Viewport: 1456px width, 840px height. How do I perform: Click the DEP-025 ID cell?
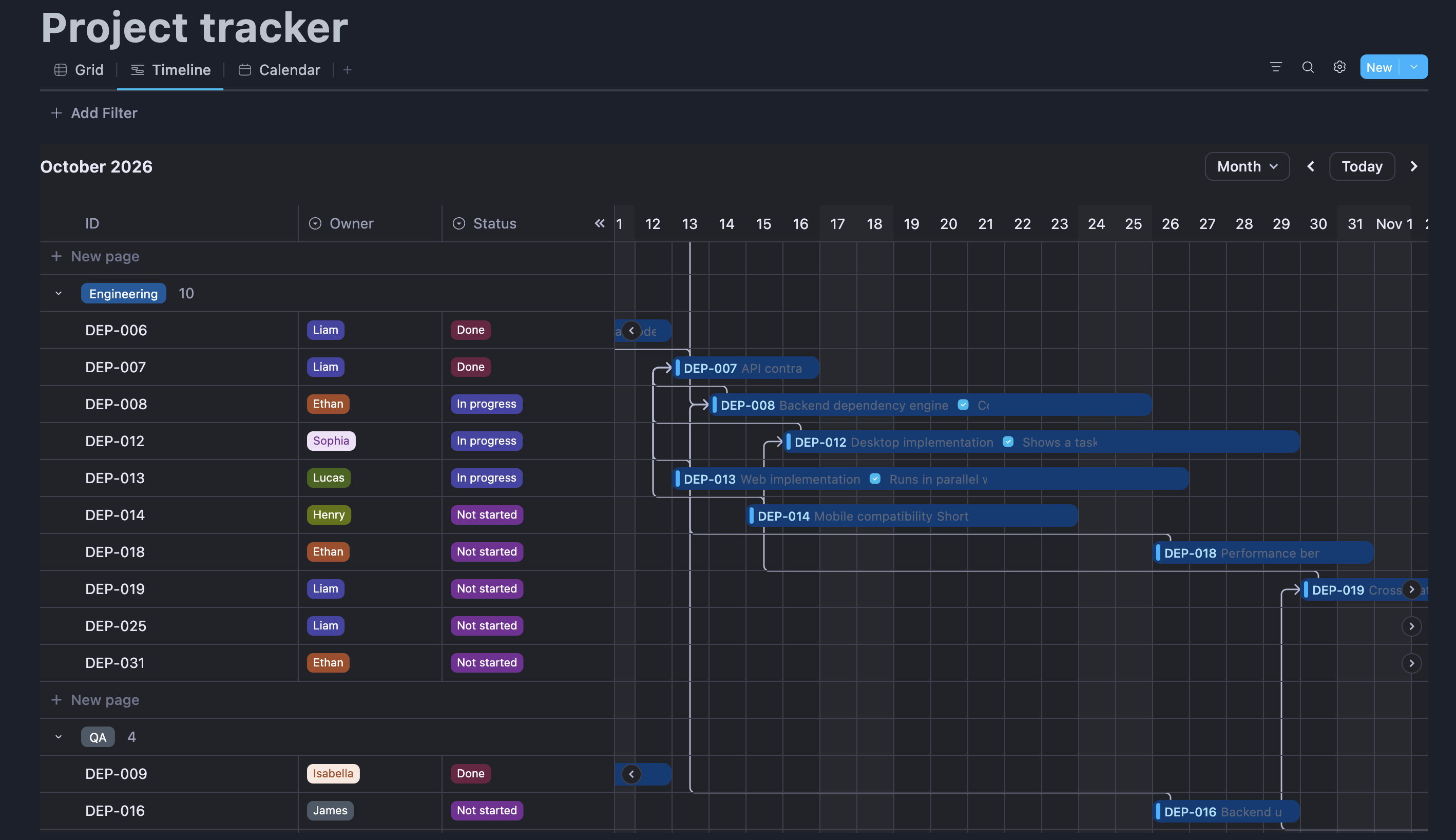[169, 626]
